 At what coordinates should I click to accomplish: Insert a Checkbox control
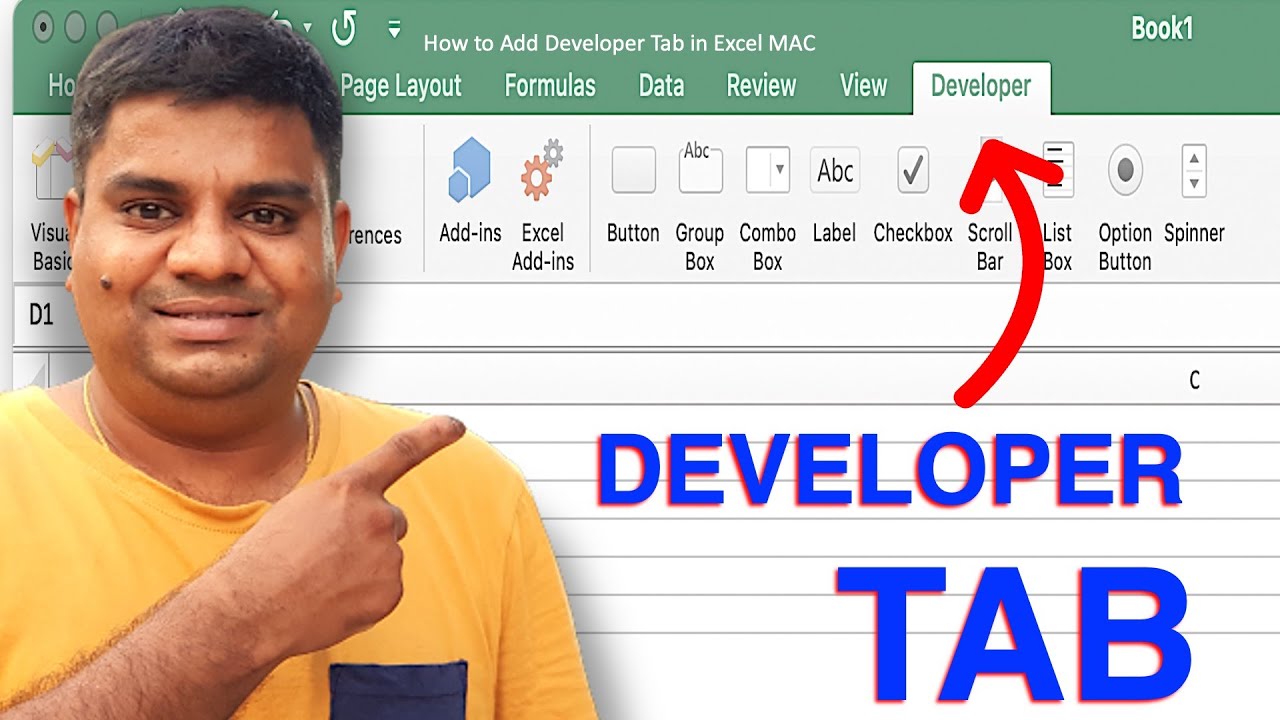coord(912,171)
